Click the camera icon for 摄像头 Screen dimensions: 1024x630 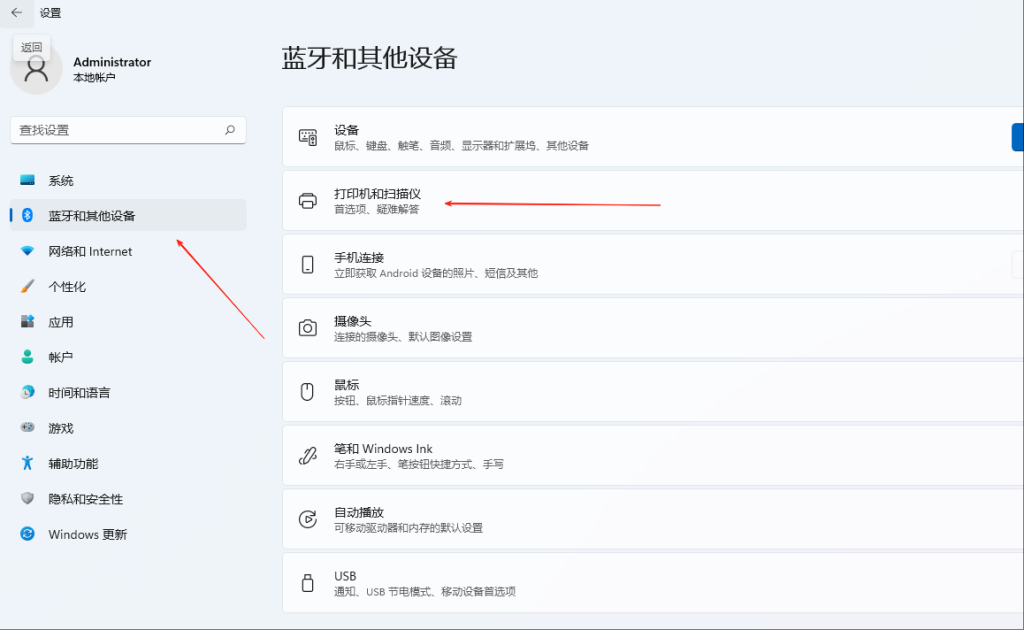point(308,328)
